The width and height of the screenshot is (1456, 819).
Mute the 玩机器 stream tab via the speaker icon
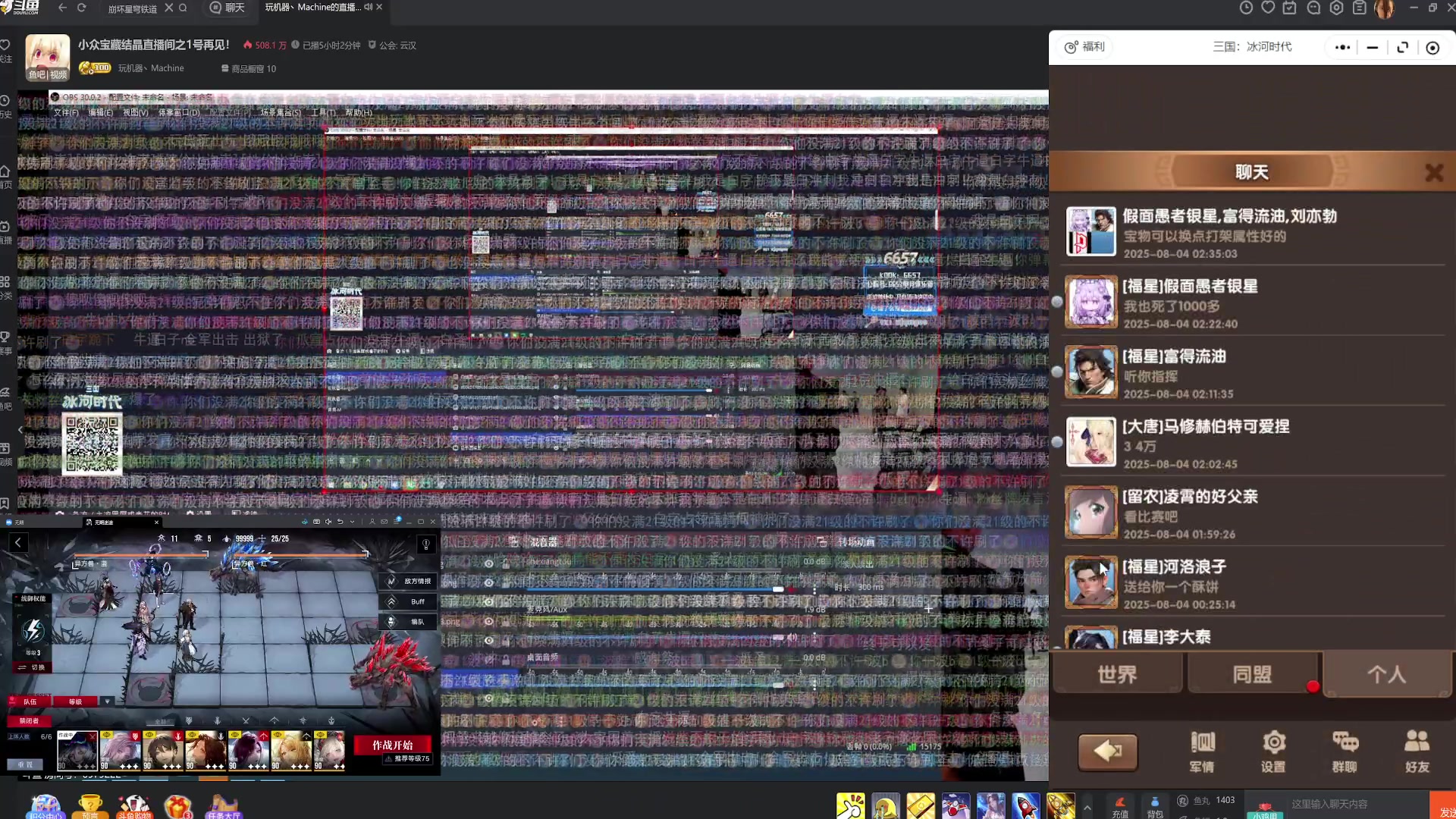point(368,7)
